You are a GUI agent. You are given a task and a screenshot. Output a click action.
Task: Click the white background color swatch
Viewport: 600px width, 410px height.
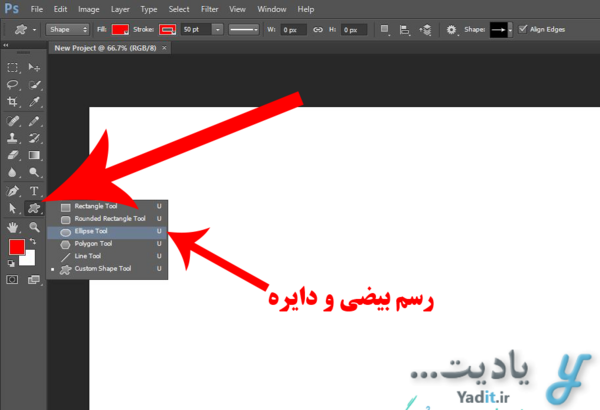tap(30, 260)
